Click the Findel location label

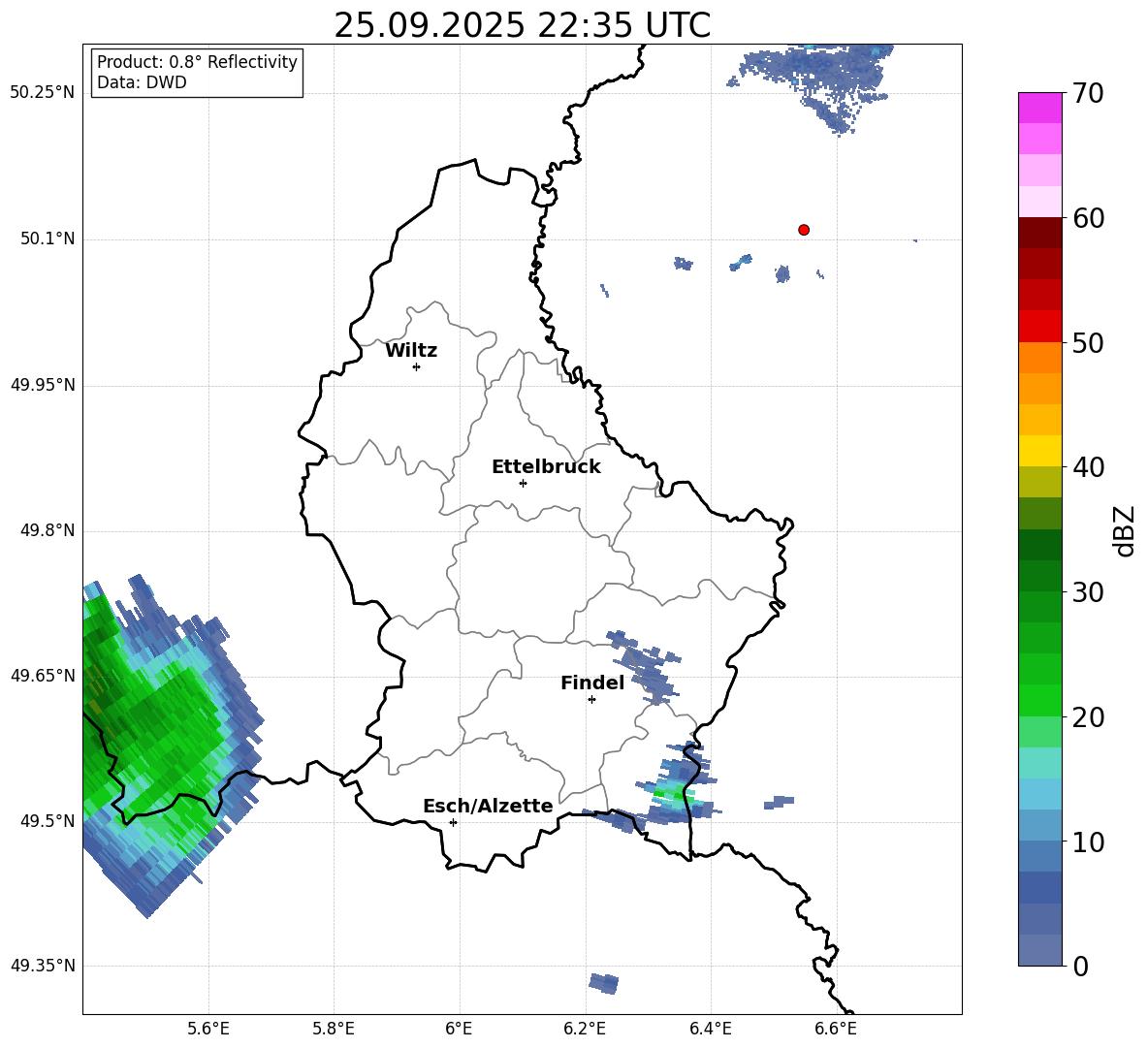point(592,683)
